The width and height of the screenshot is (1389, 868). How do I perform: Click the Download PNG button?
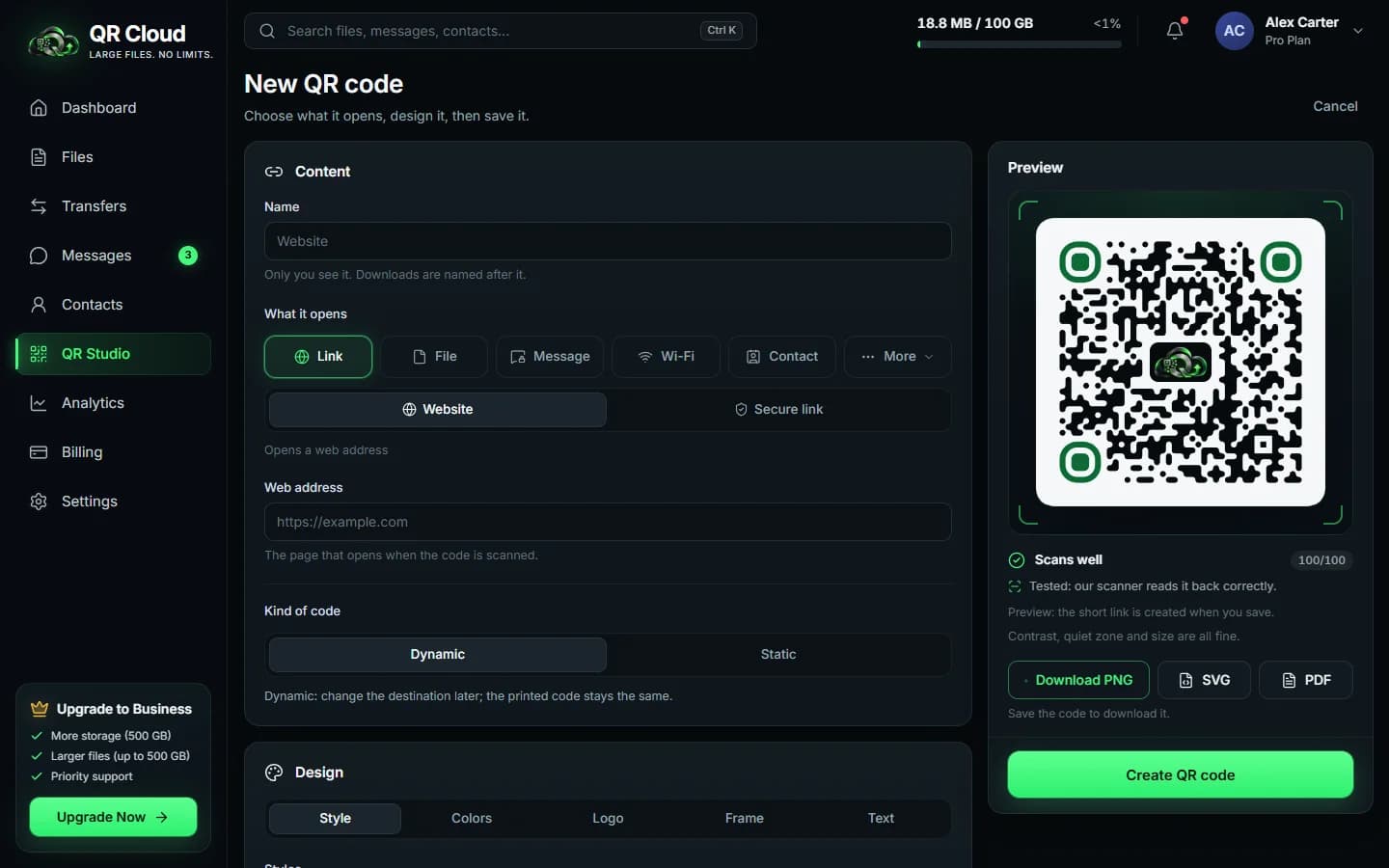click(x=1078, y=680)
